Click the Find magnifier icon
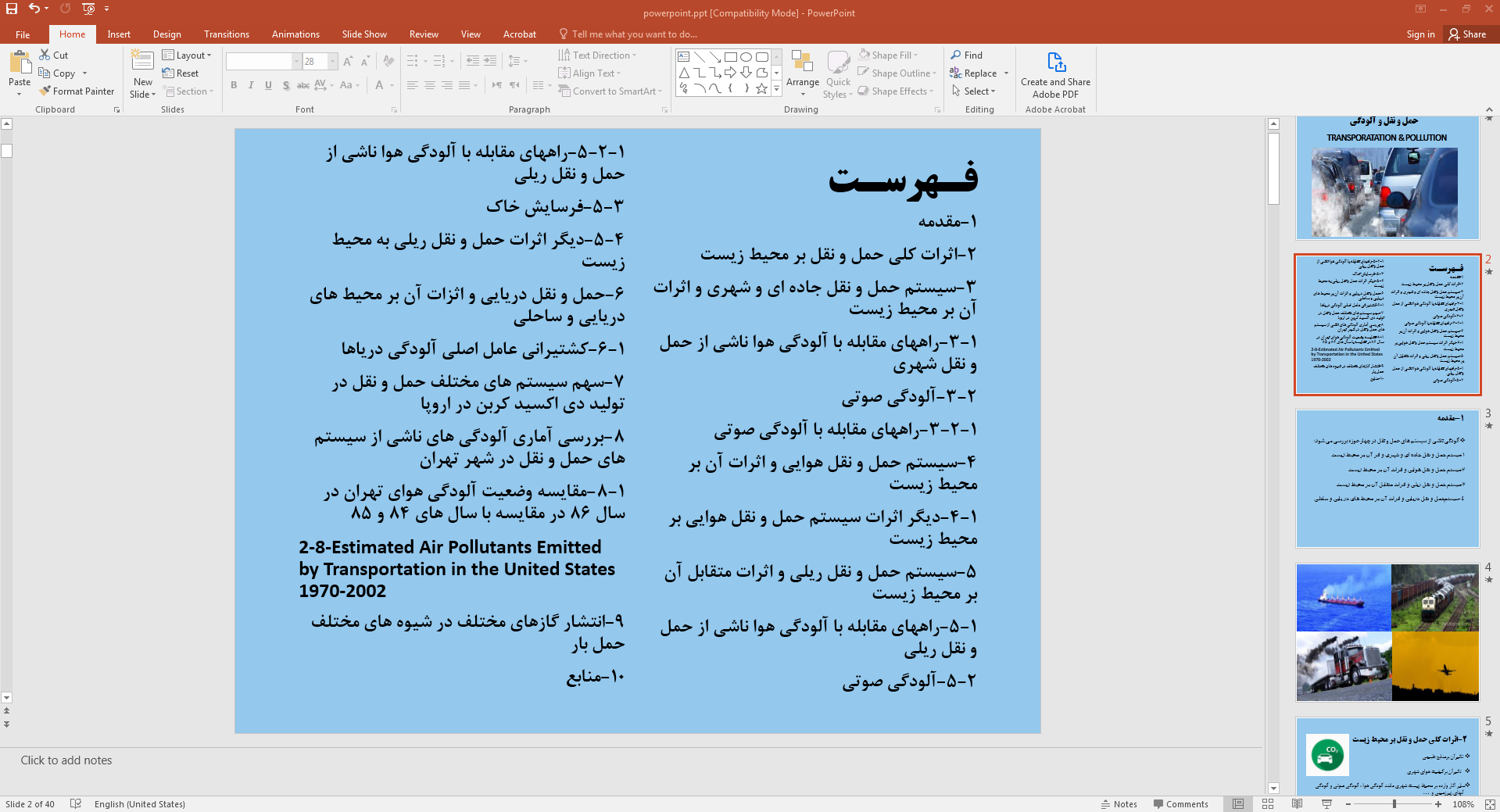1500x812 pixels. click(956, 55)
